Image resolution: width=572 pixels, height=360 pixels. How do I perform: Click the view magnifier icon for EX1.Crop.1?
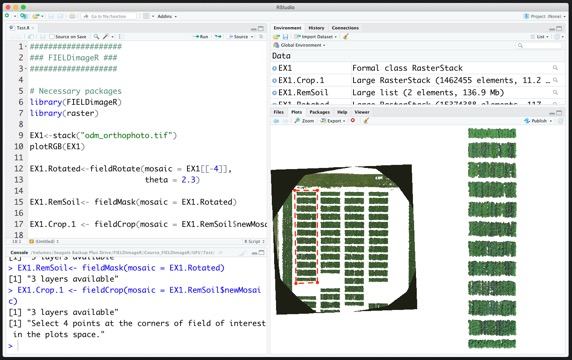555,80
